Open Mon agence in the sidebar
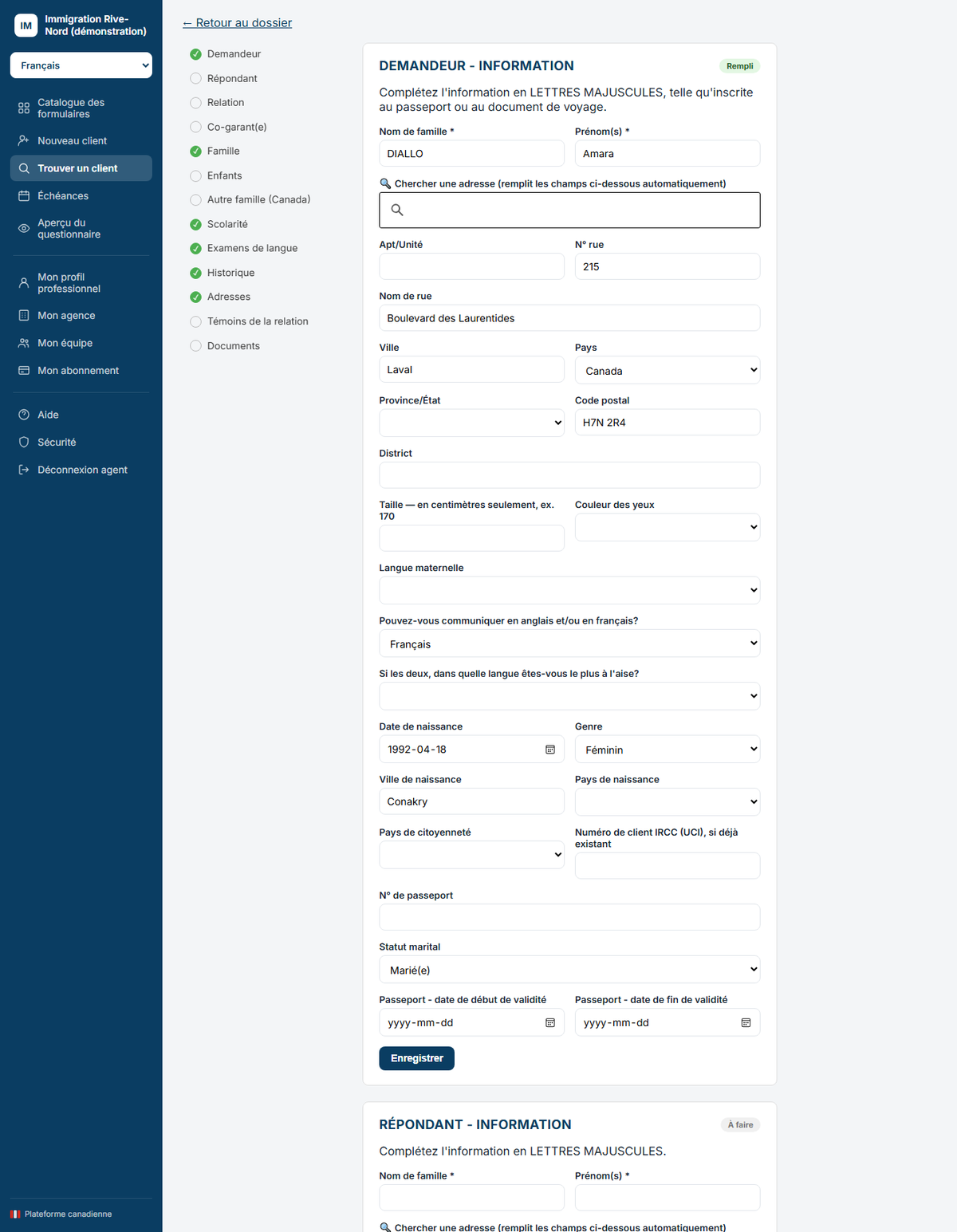Image resolution: width=957 pixels, height=1232 pixels. [x=81, y=315]
